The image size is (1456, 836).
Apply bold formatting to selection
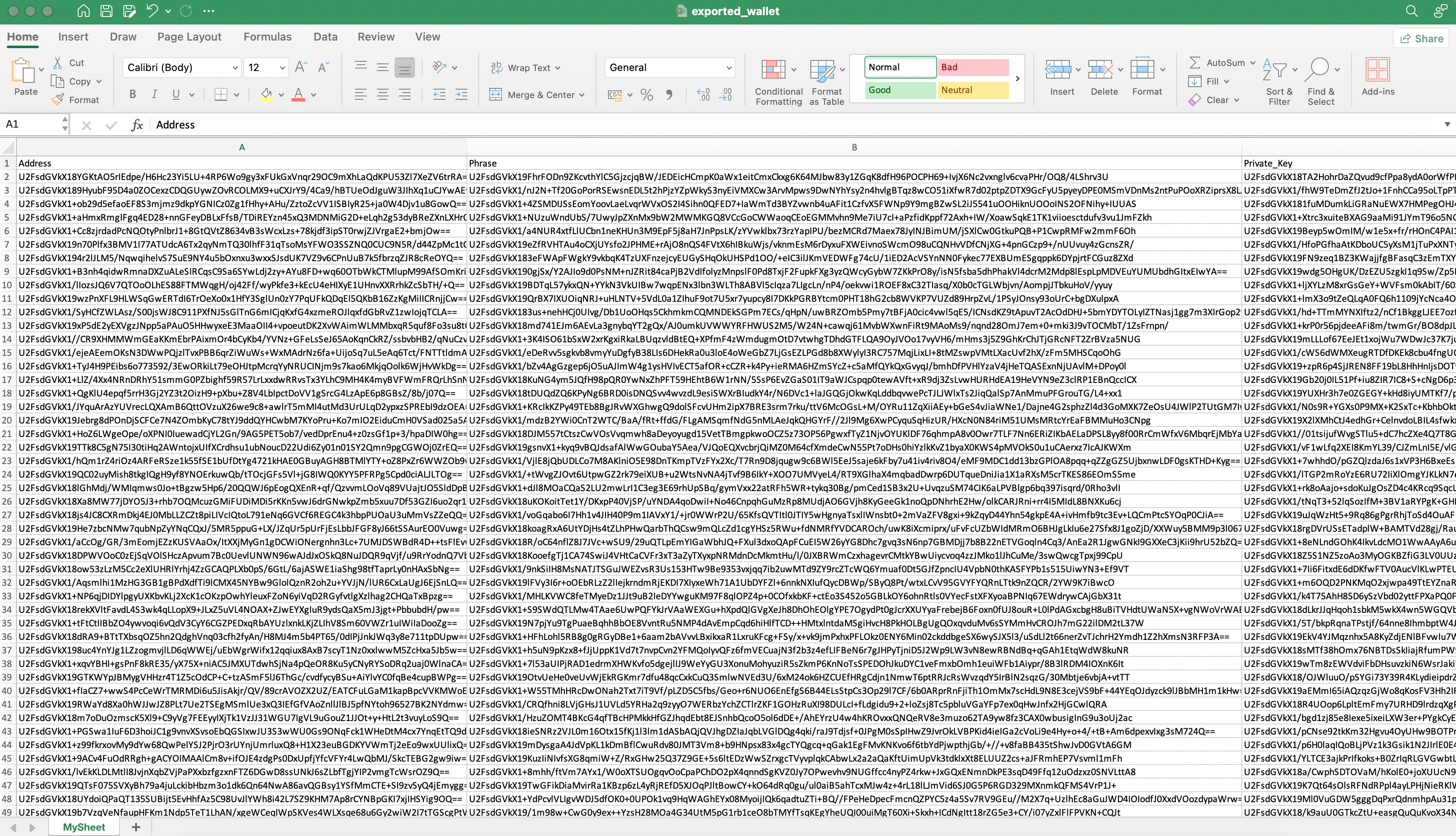133,94
